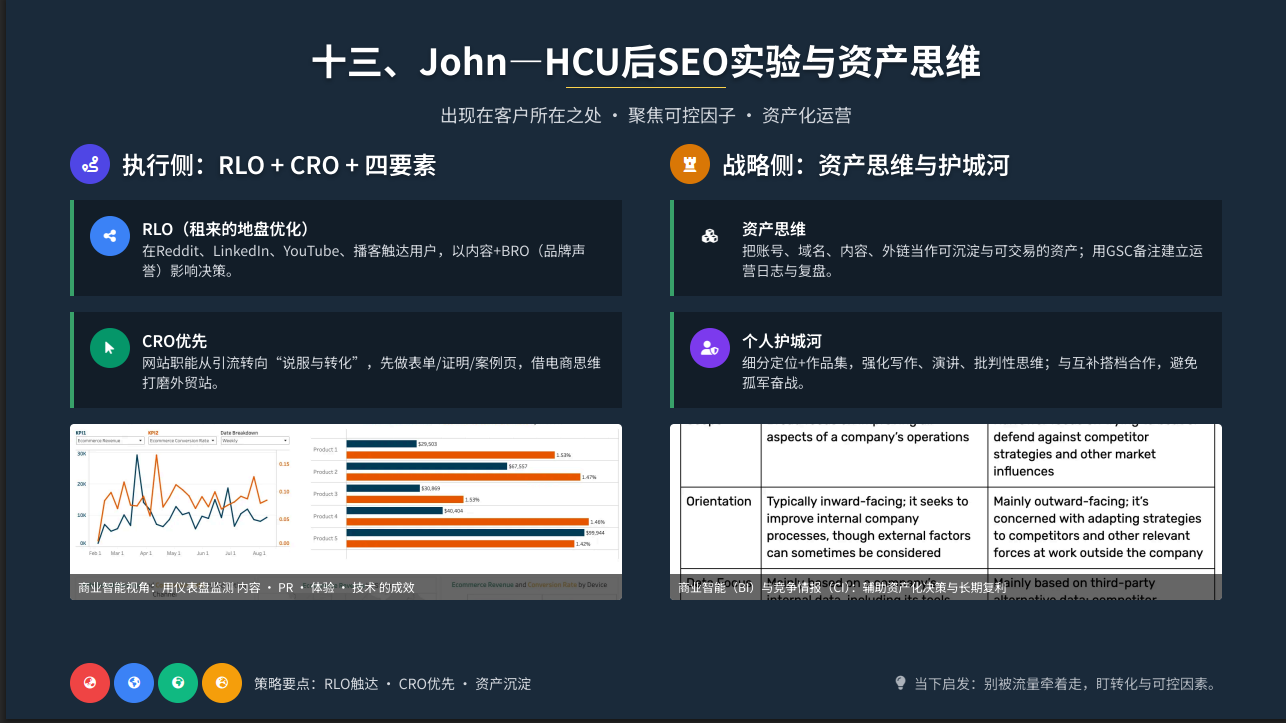1286x723 pixels.
Task: Click the lightbulb icon before 当下启发
Action: coord(900,683)
